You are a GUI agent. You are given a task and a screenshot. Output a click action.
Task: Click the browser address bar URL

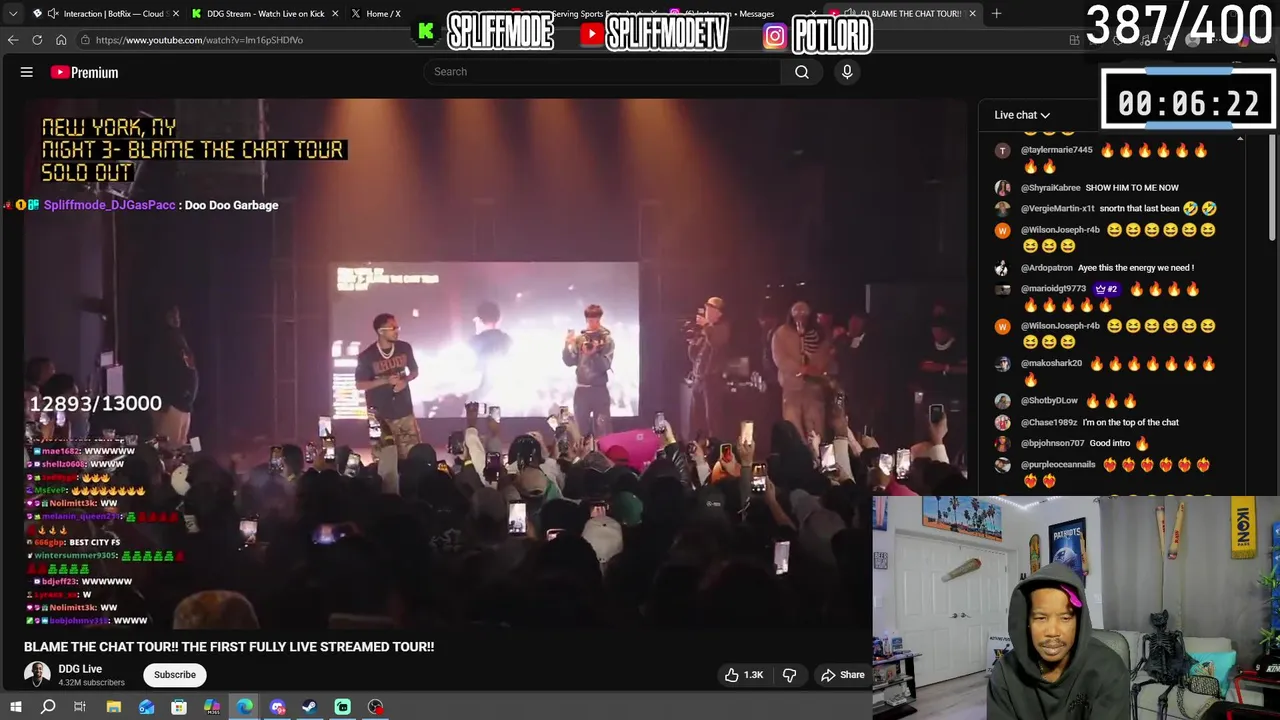[199, 40]
